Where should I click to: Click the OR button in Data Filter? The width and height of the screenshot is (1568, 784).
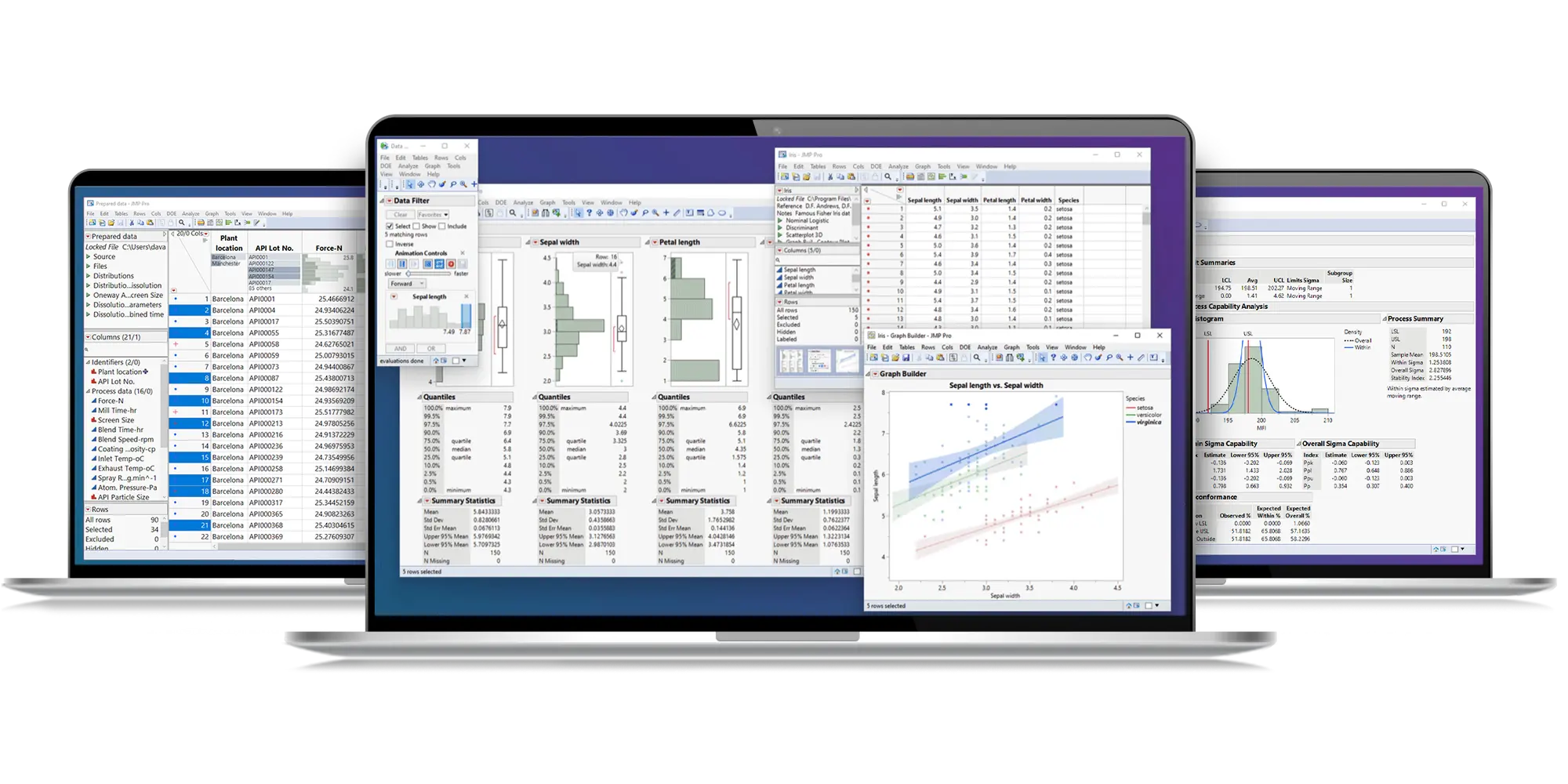[x=431, y=348]
